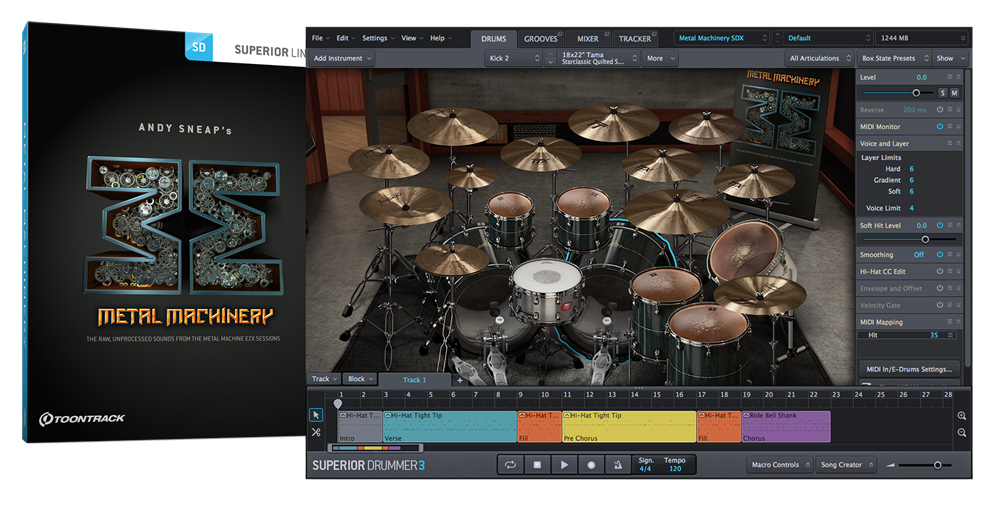Screen dimensions: 1001x506
Task: Switch to the Grooves tab
Action: pos(541,39)
